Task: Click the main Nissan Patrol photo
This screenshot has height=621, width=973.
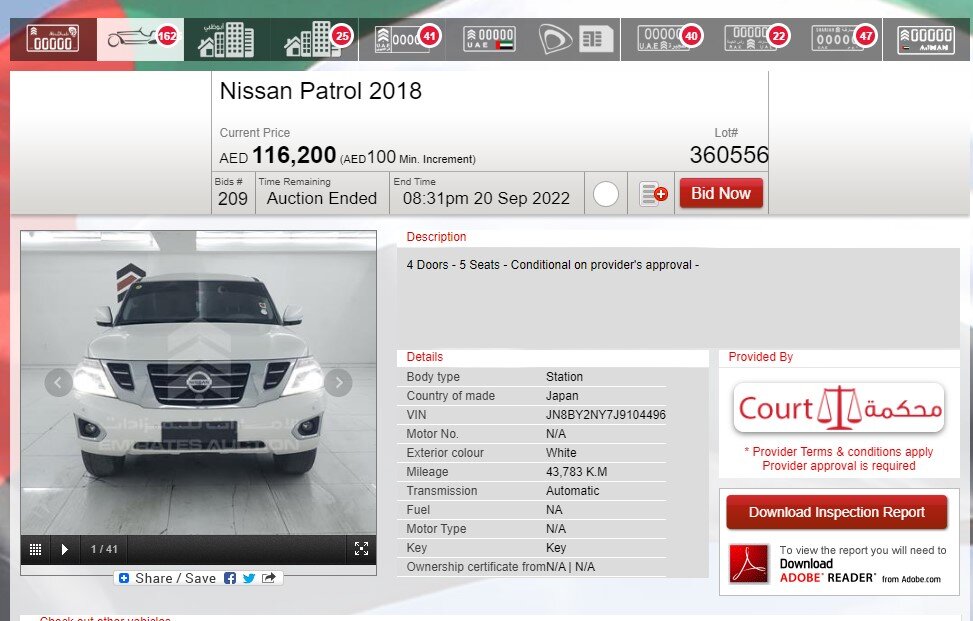Action: tap(199, 383)
